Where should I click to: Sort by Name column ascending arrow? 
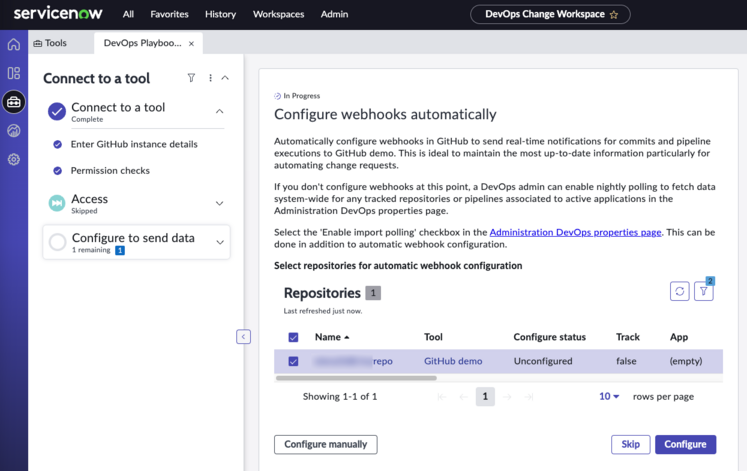[x=347, y=337]
